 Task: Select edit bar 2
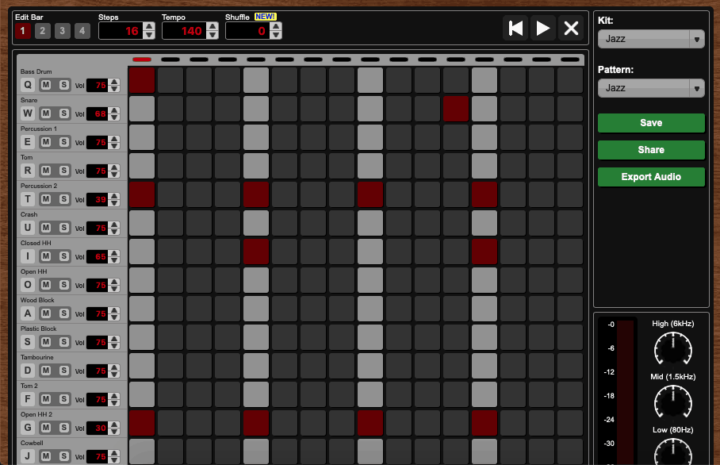point(42,31)
